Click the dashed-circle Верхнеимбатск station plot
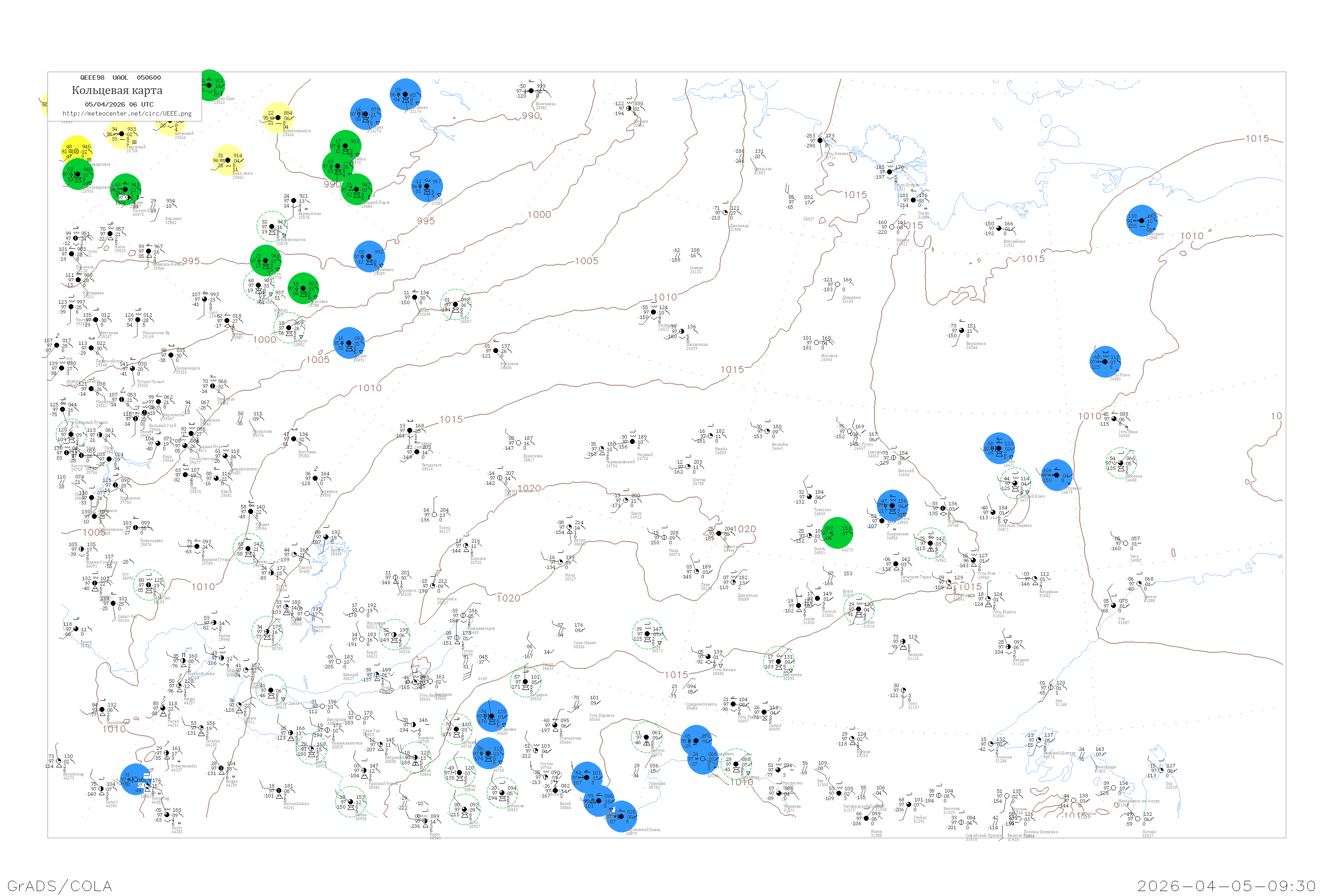Image resolution: width=1344 pixels, height=896 pixels. tap(272, 227)
